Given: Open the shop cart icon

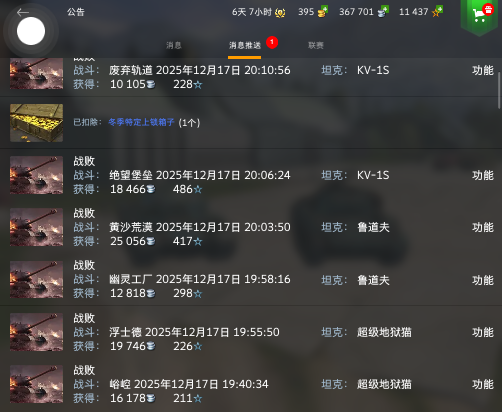Looking at the screenshot, I should tap(480, 15).
